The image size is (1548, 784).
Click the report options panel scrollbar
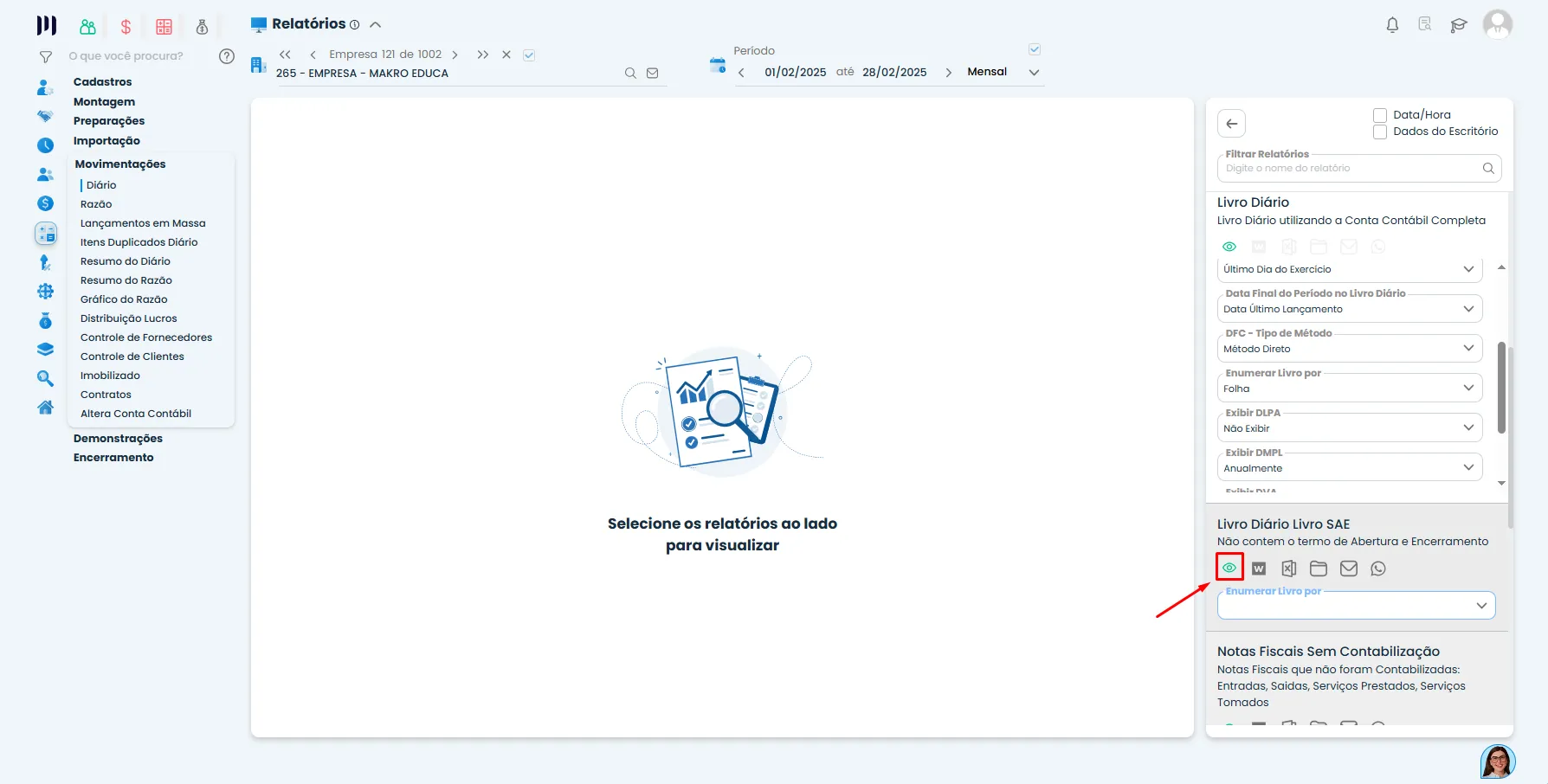(1501, 388)
